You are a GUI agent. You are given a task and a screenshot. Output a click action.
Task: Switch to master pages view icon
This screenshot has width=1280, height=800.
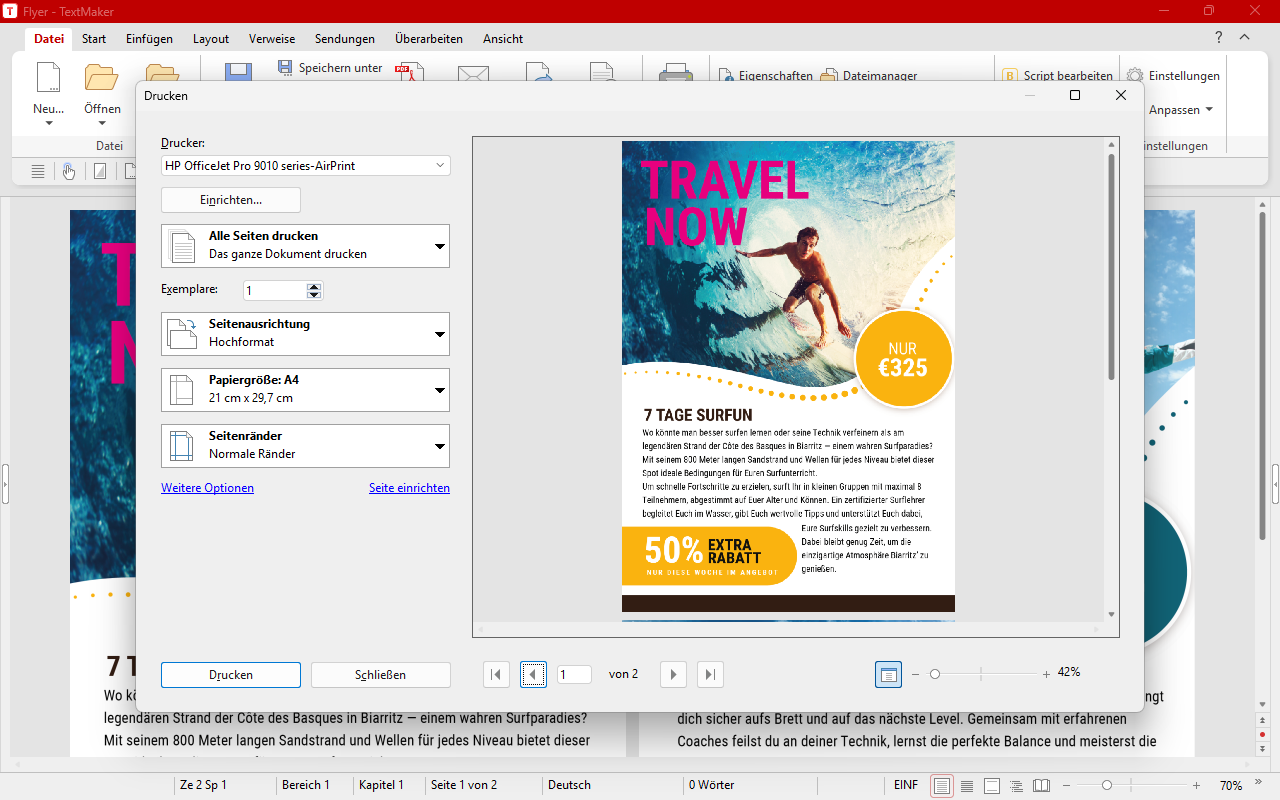992,786
